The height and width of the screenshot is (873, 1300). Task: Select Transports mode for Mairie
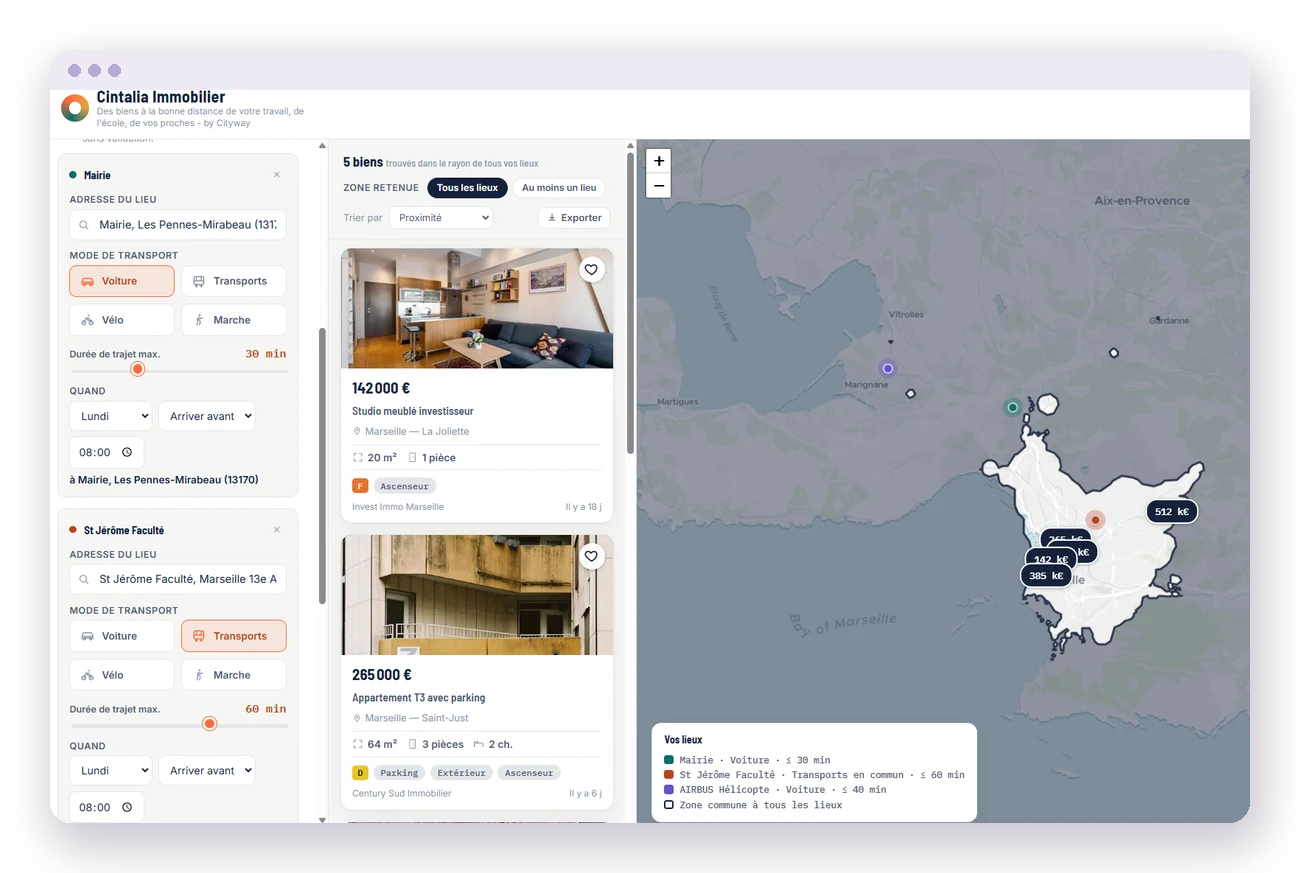pos(233,281)
